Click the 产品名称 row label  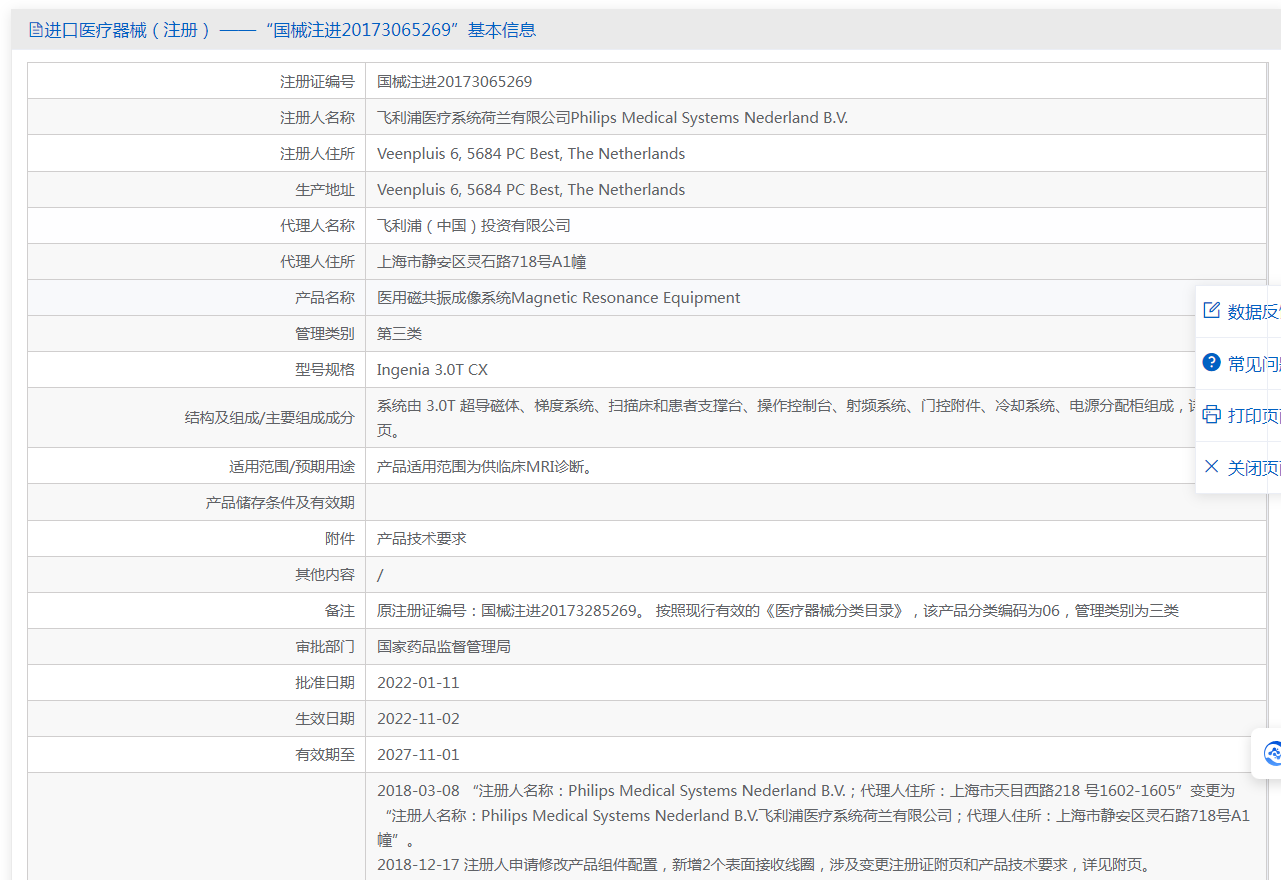[324, 297]
